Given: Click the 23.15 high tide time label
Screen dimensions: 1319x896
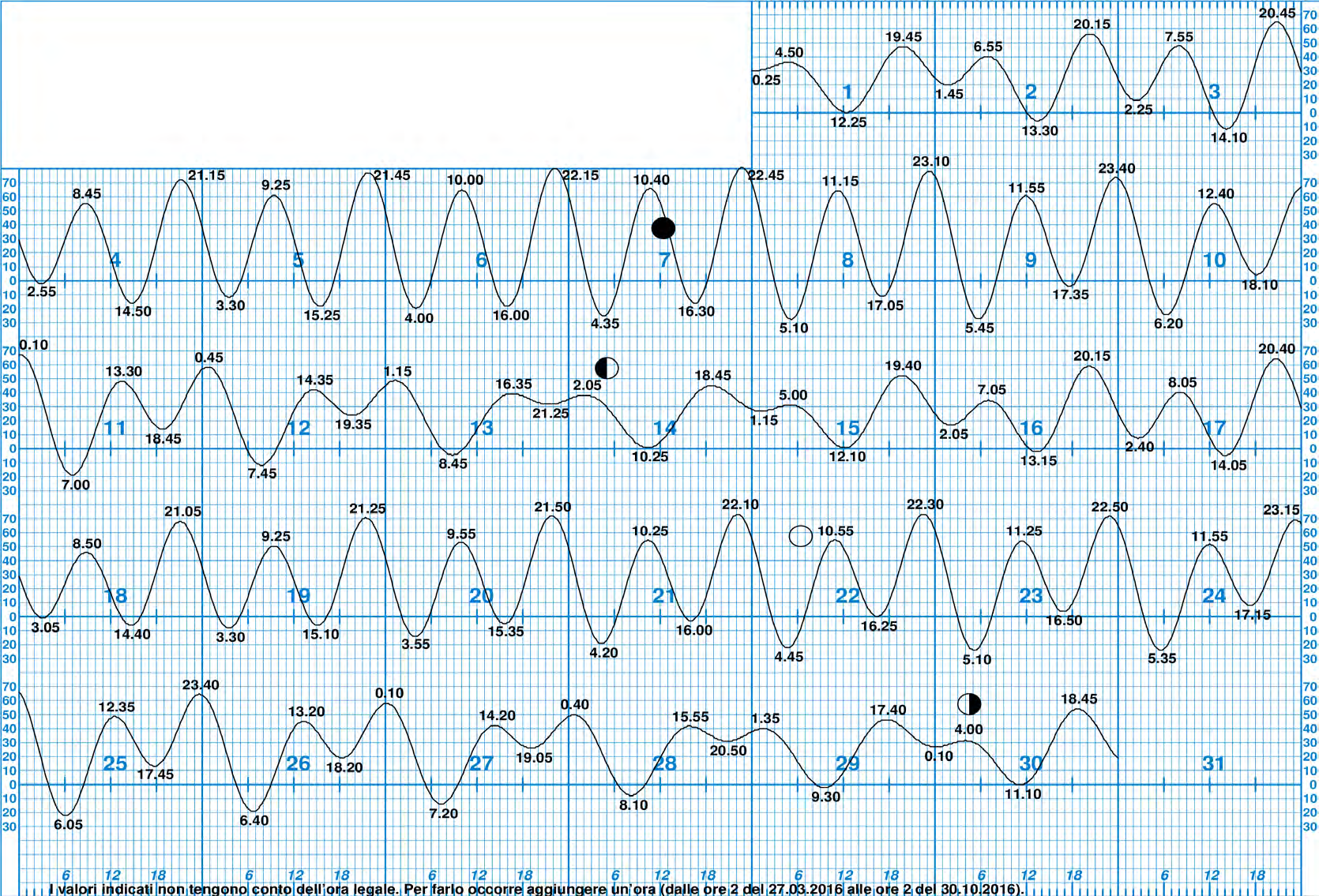Looking at the screenshot, I should pos(1282,510).
